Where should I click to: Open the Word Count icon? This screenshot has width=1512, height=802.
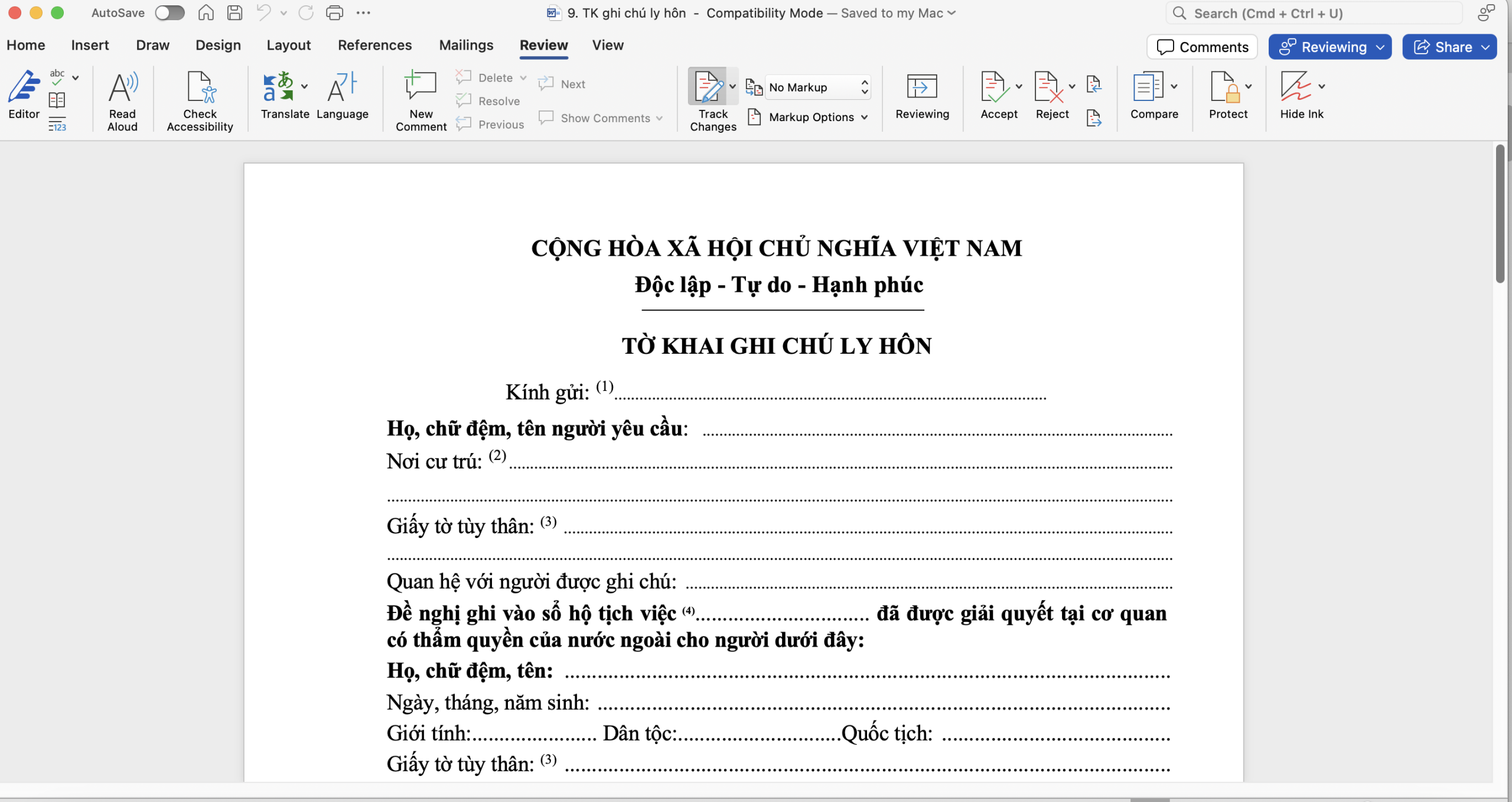[x=57, y=124]
